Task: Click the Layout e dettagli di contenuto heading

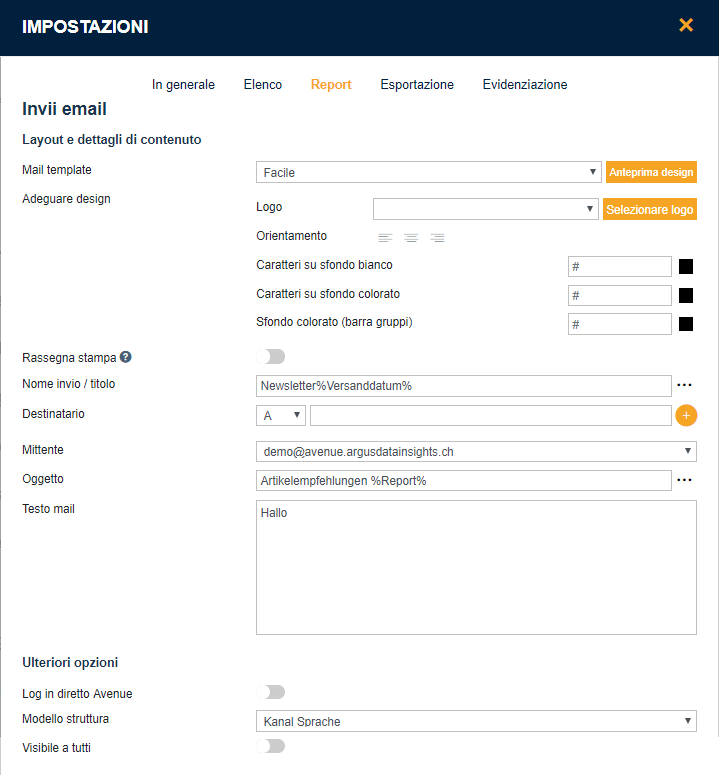Action: 112,139
